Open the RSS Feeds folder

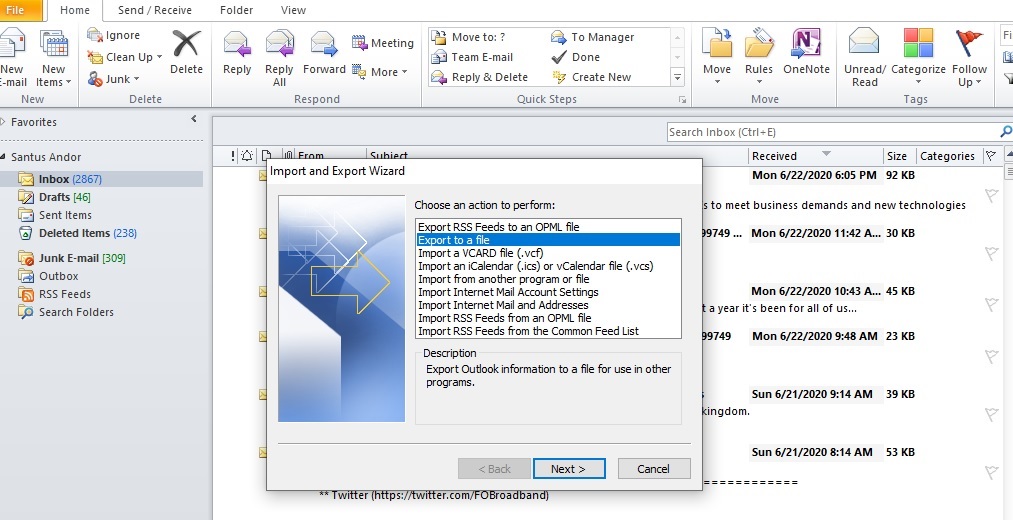(54, 294)
